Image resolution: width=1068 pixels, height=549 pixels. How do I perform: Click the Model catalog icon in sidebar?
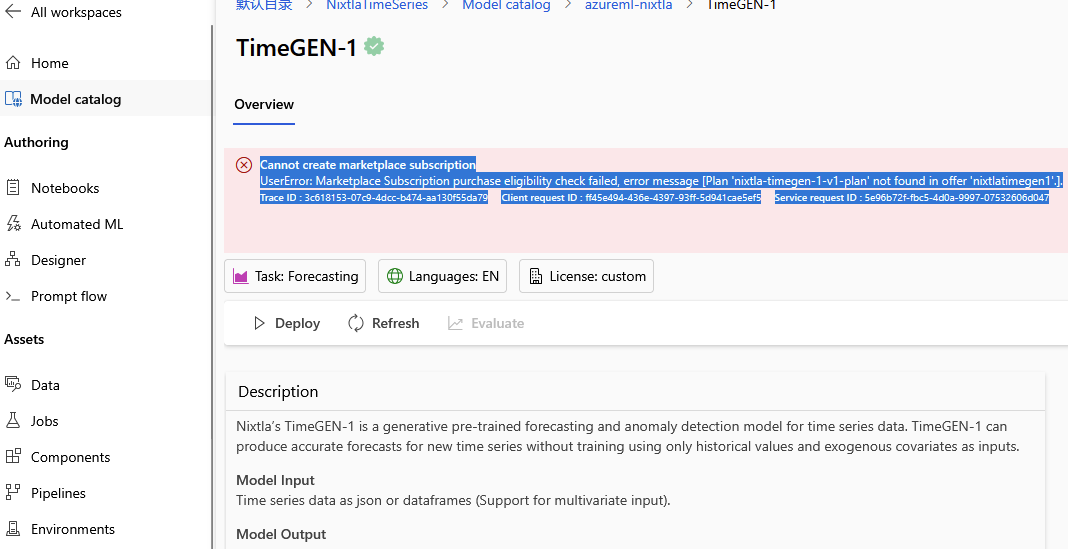click(x=13, y=99)
